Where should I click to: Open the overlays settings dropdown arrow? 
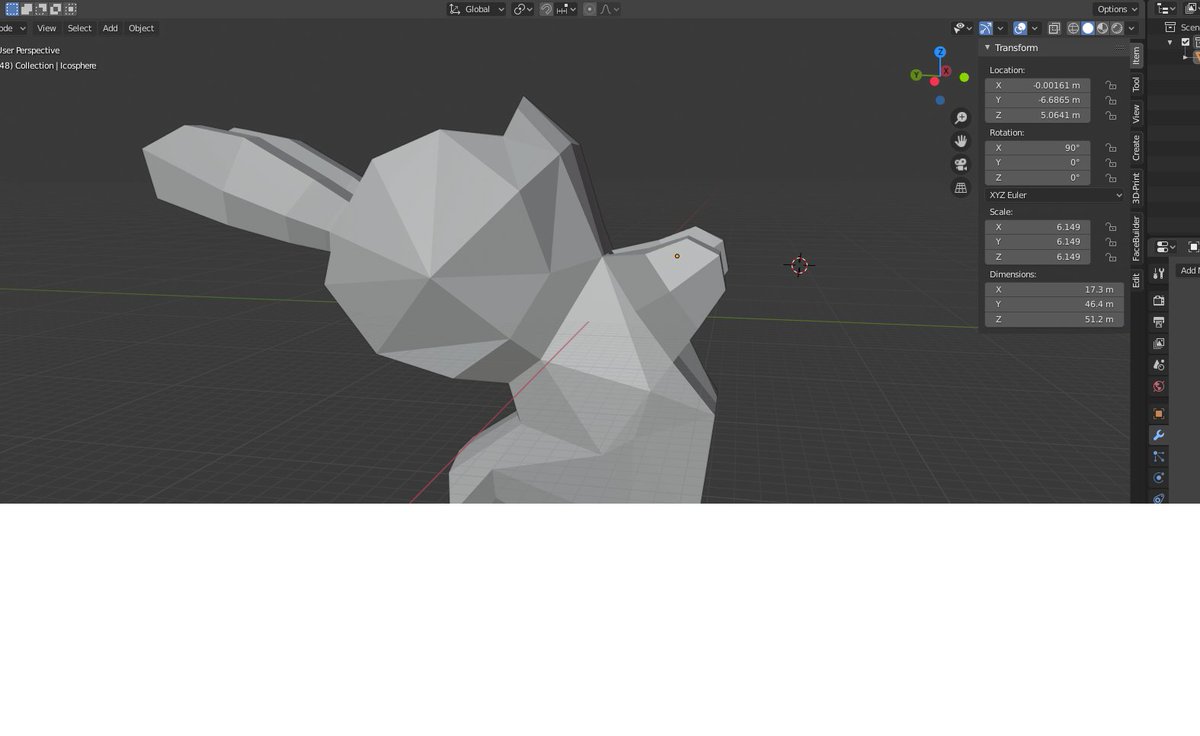pyautogui.click(x=1035, y=28)
